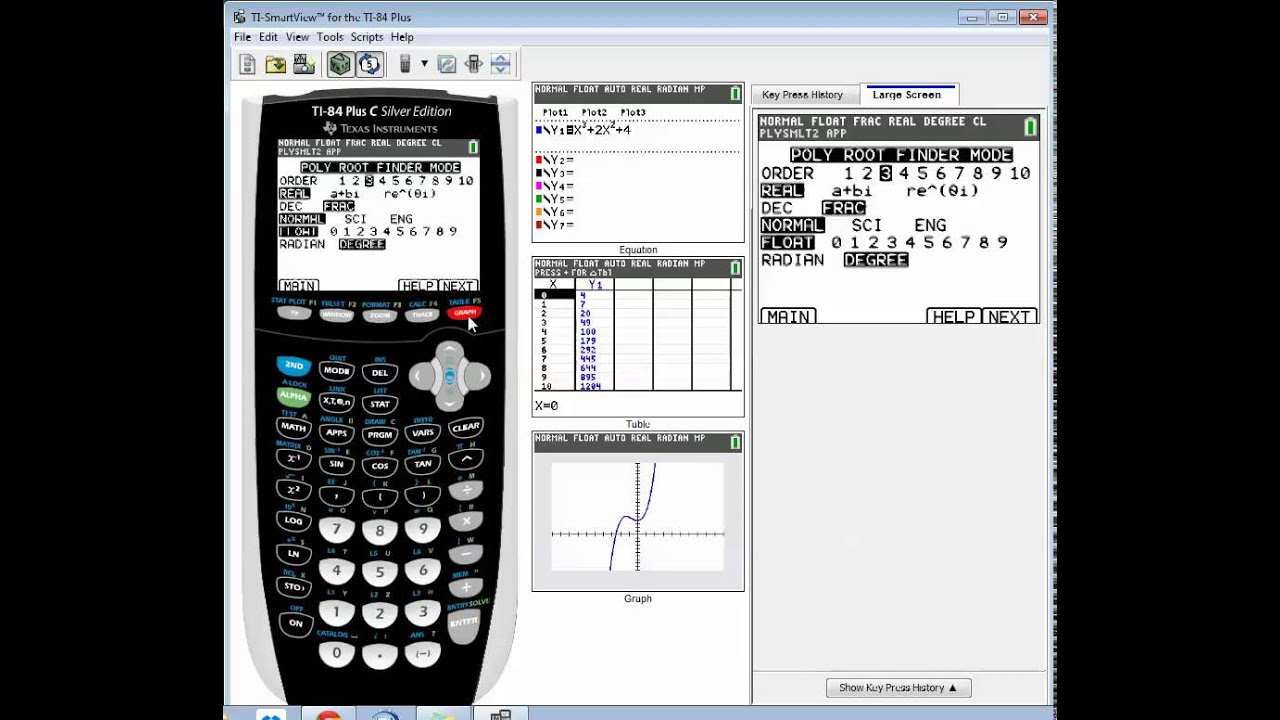
Task: Click the green ALPHA key
Action: coord(293,396)
